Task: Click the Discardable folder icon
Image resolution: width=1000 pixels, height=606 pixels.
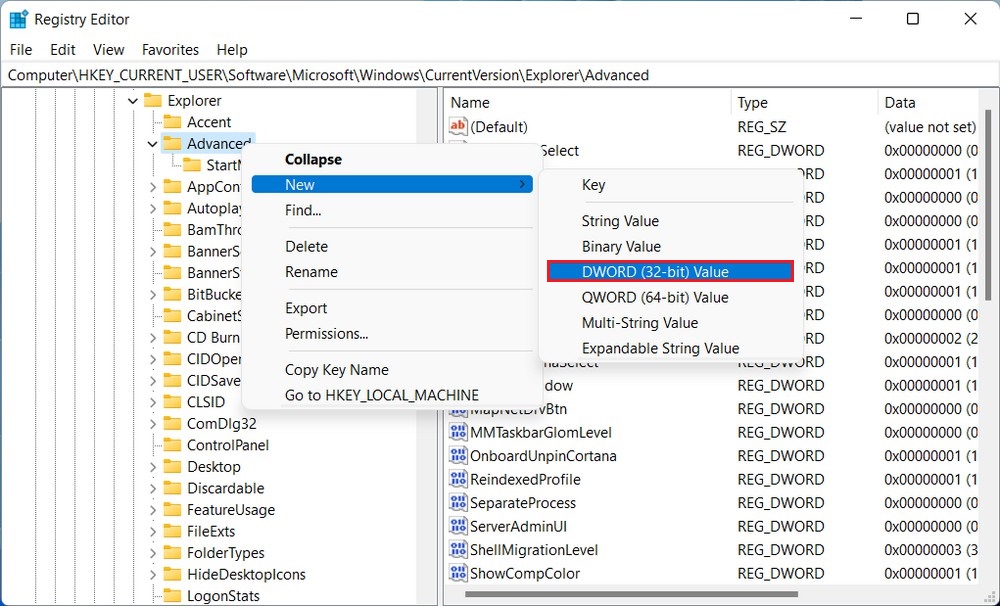Action: point(172,488)
